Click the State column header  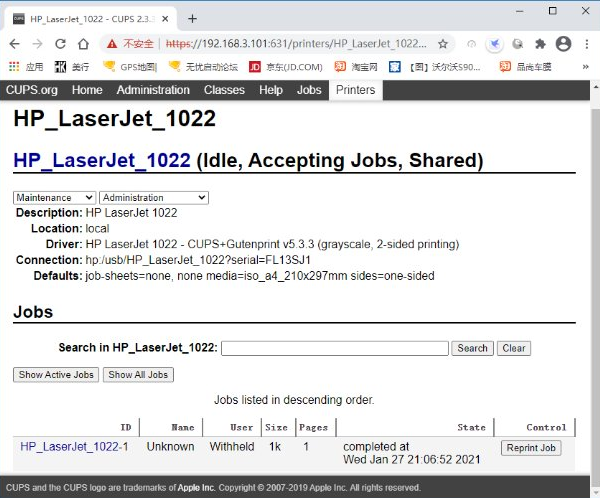coord(471,427)
